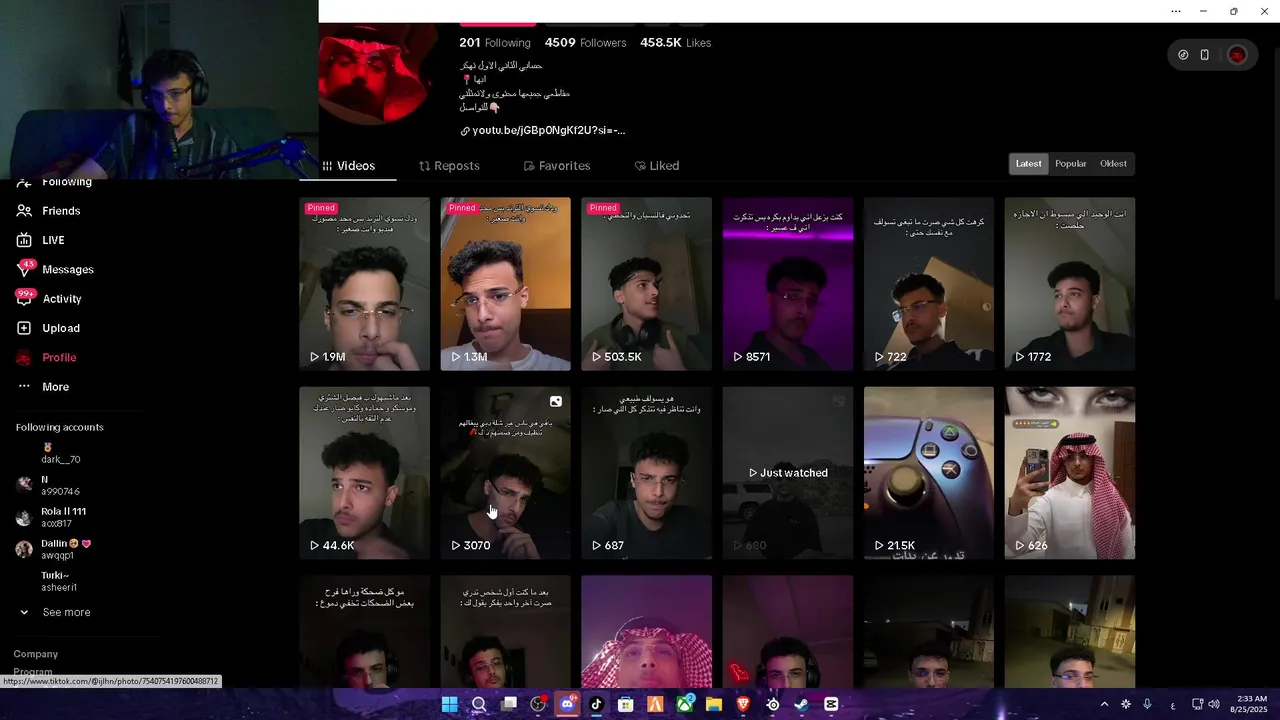1280x720 pixels.
Task: Open Brave browser from the taskbar
Action: pos(743,704)
